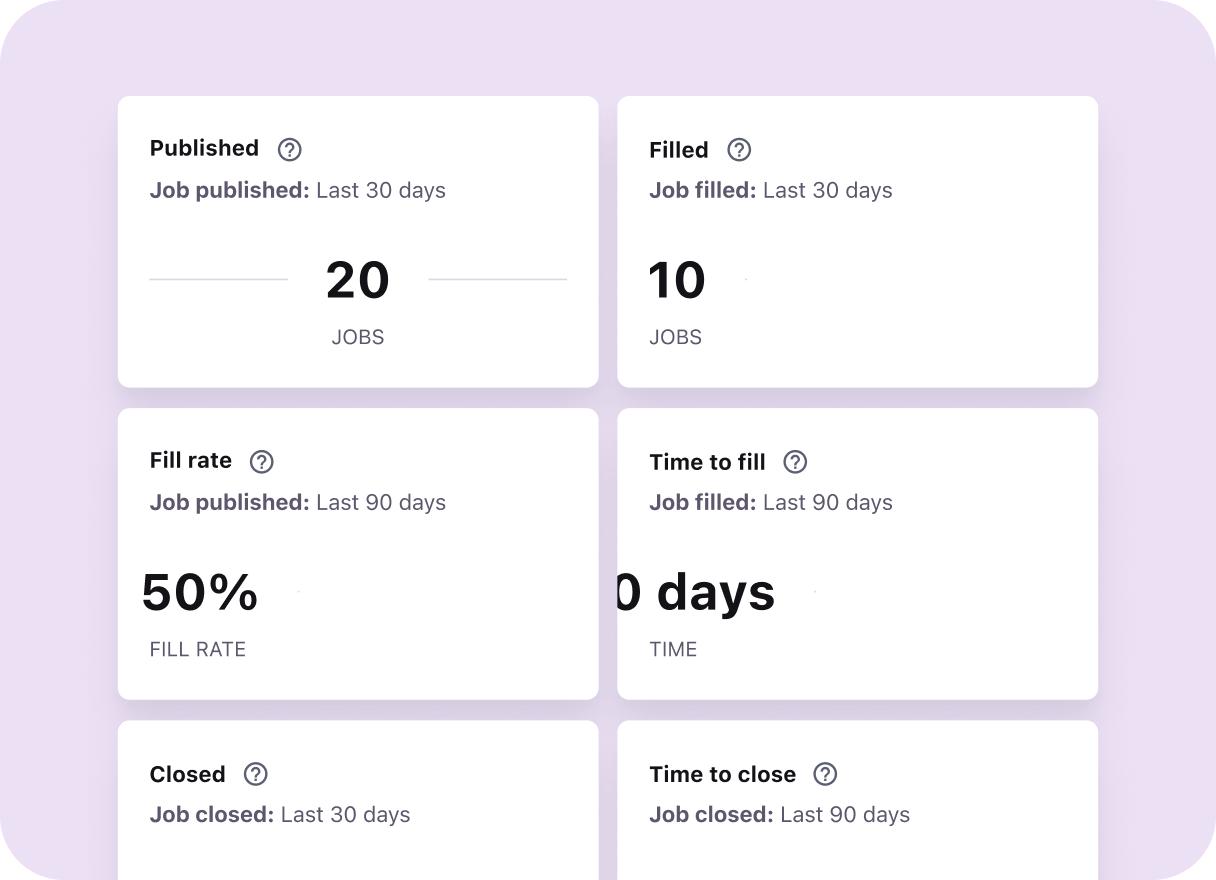Click 'Job published: Last 30 days' text
This screenshot has width=1216, height=880.
297,190
